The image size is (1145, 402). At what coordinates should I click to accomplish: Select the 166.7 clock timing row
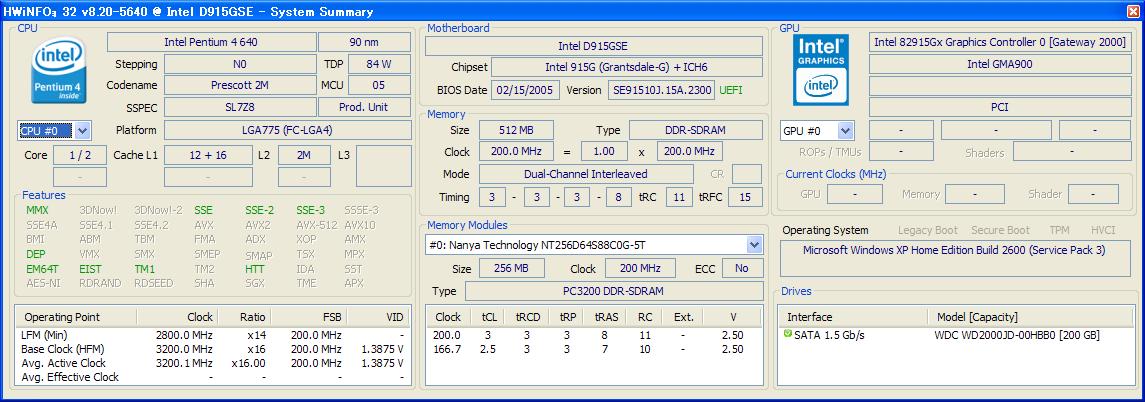594,349
